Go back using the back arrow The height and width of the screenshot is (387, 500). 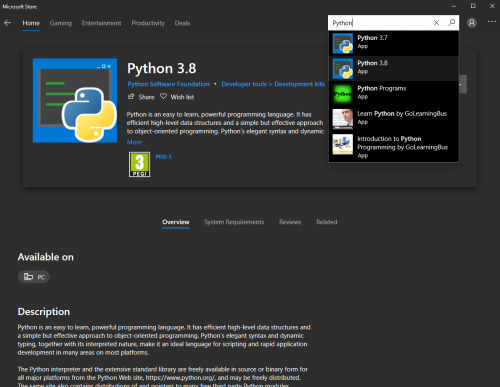point(7,23)
